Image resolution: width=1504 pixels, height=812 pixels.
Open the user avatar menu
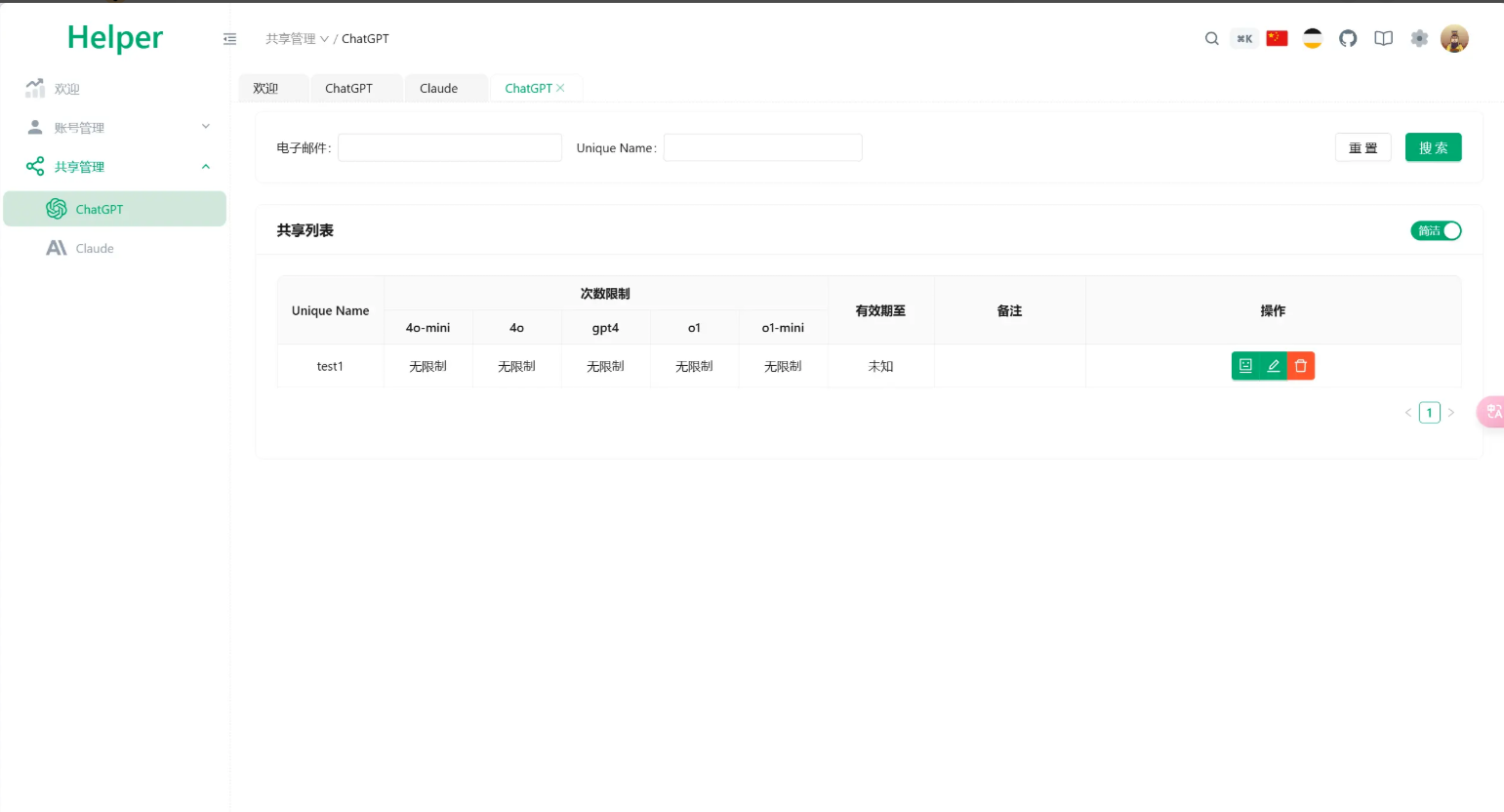(x=1454, y=38)
